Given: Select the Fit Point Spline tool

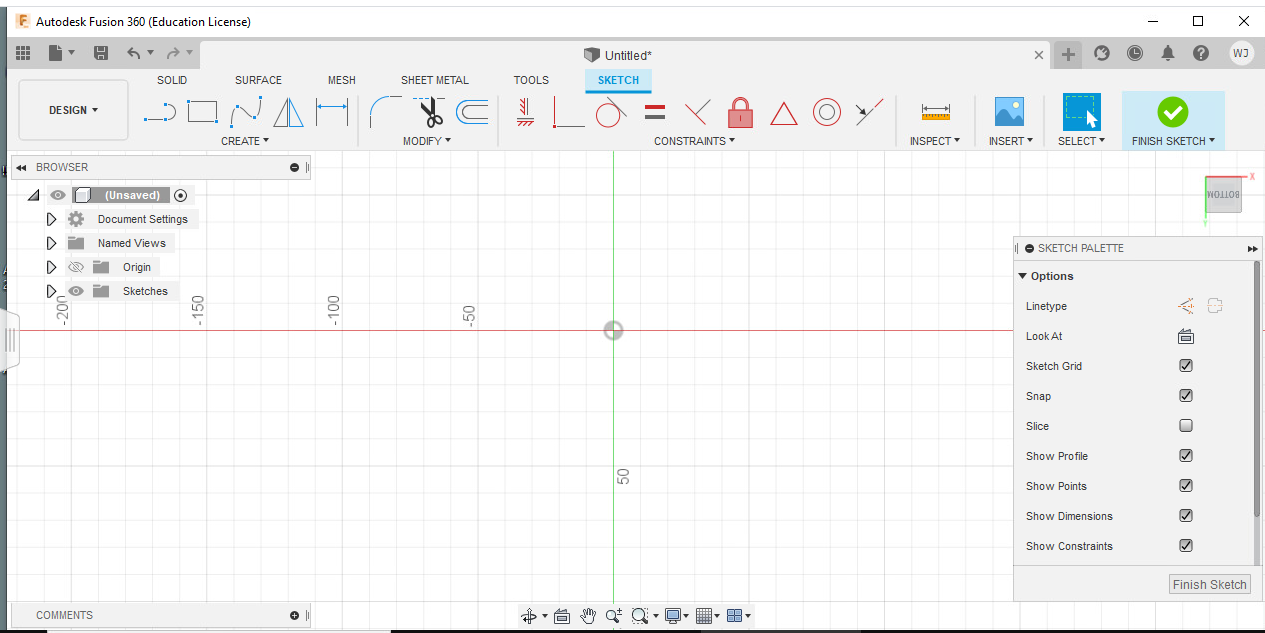Looking at the screenshot, I should pyautogui.click(x=246, y=112).
